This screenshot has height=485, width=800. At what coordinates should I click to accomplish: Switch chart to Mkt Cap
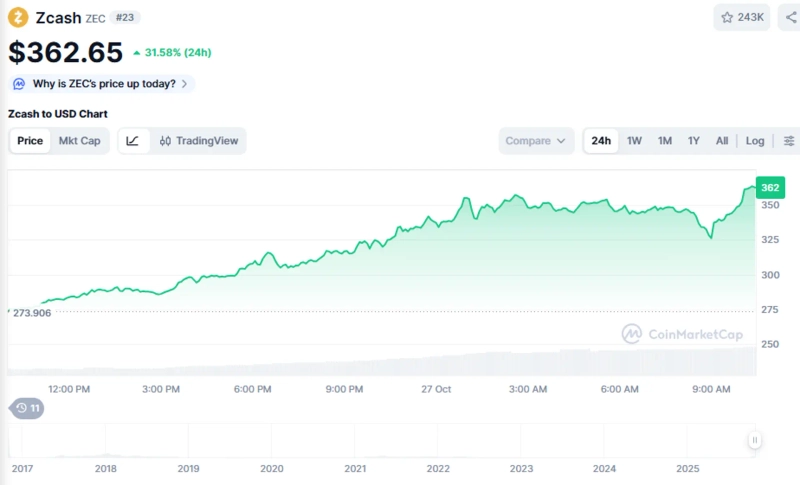[79, 141]
